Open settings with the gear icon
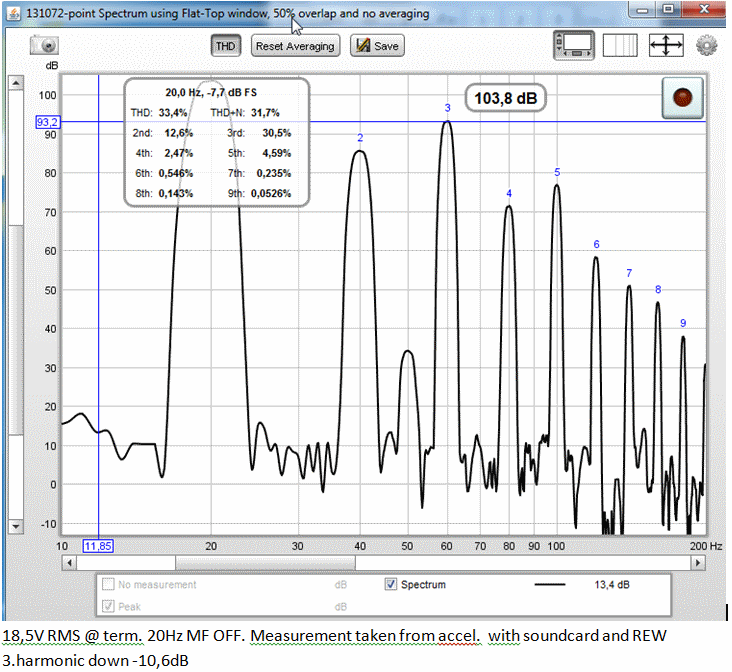 pyautogui.click(x=706, y=46)
